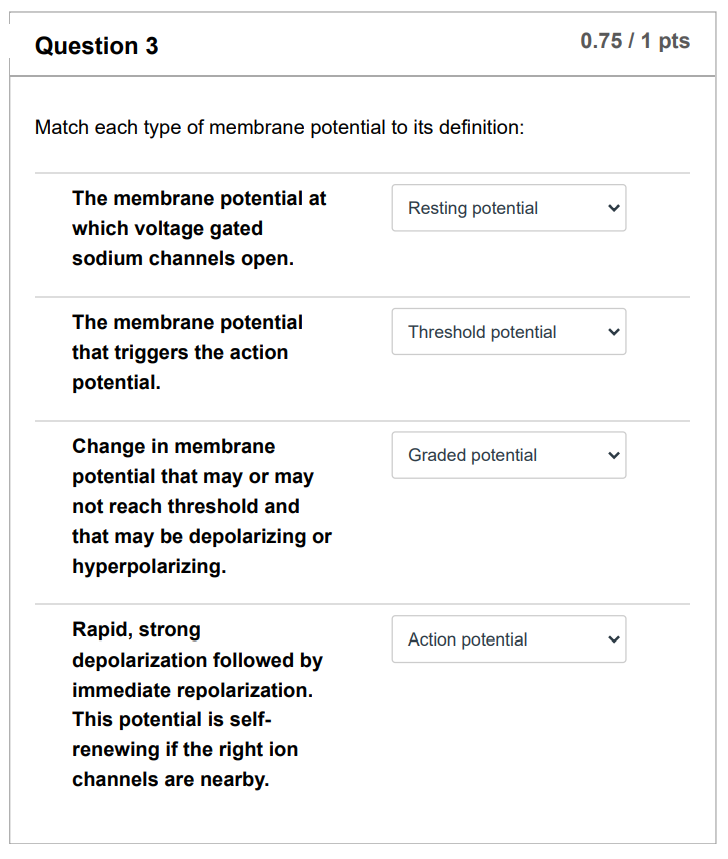This screenshot has height=859, width=728.
Task: Select the voltage gated sodium channels definition
Action: point(199,228)
